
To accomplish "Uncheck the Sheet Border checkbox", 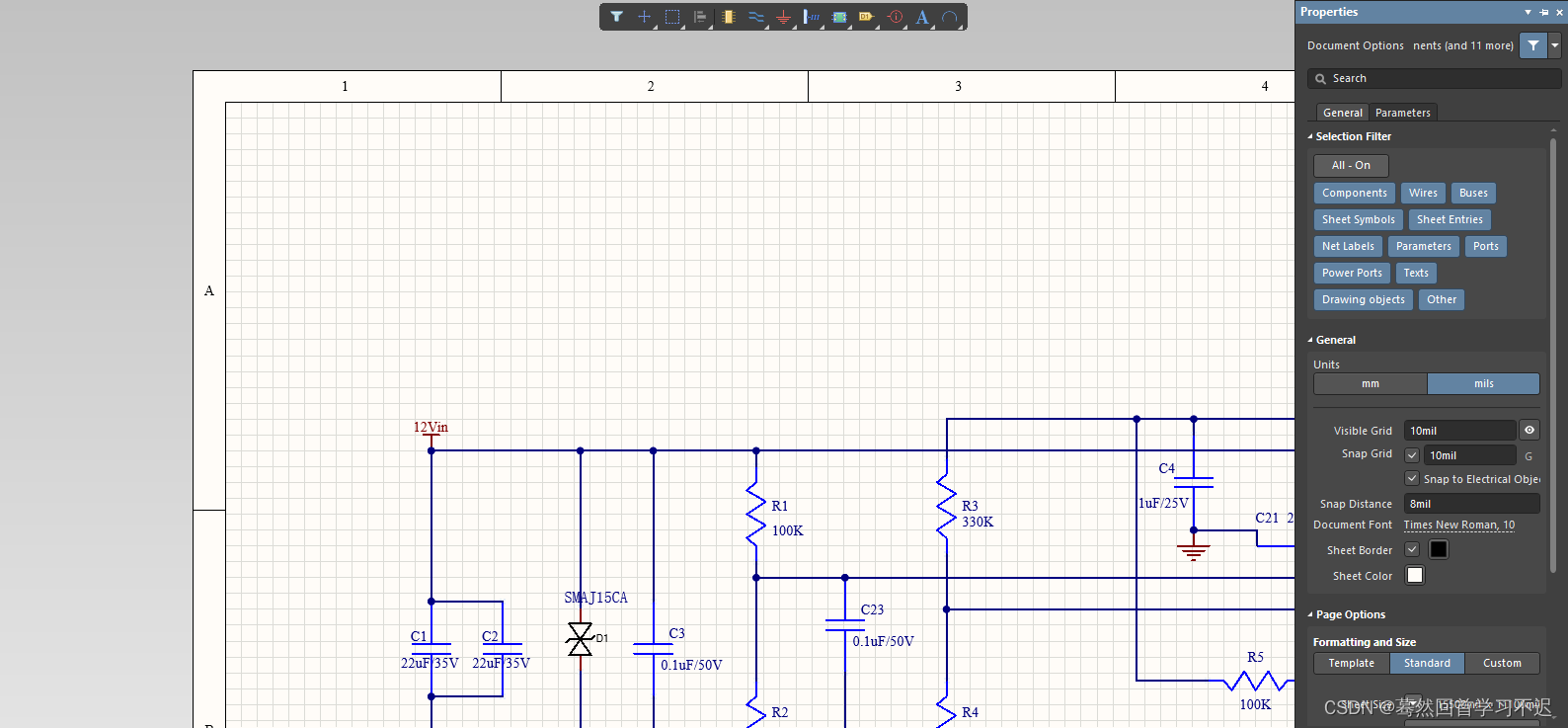I will pos(1412,549).
